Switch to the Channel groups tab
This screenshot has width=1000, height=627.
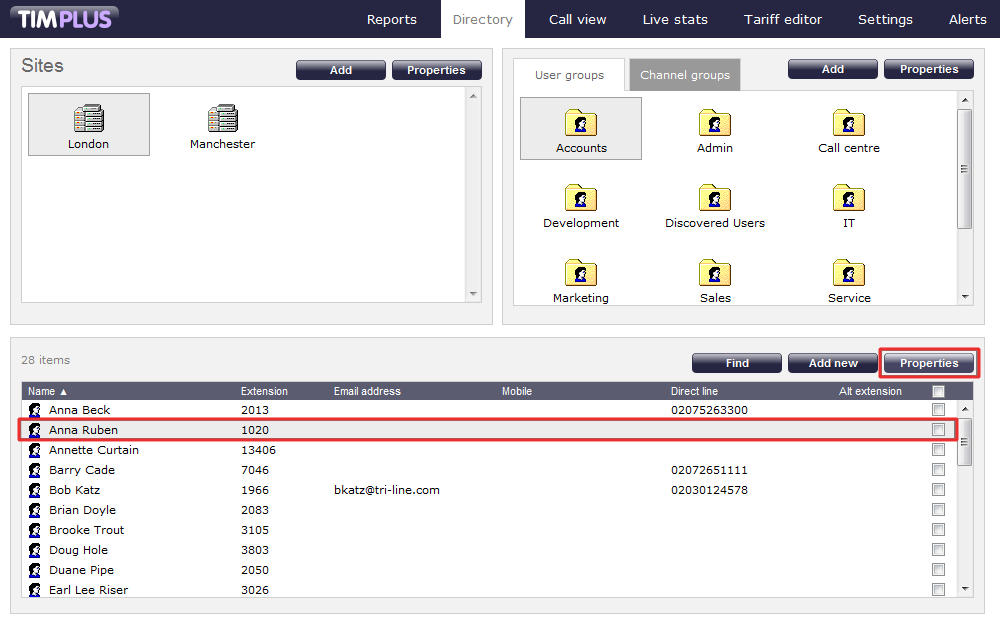click(x=685, y=75)
